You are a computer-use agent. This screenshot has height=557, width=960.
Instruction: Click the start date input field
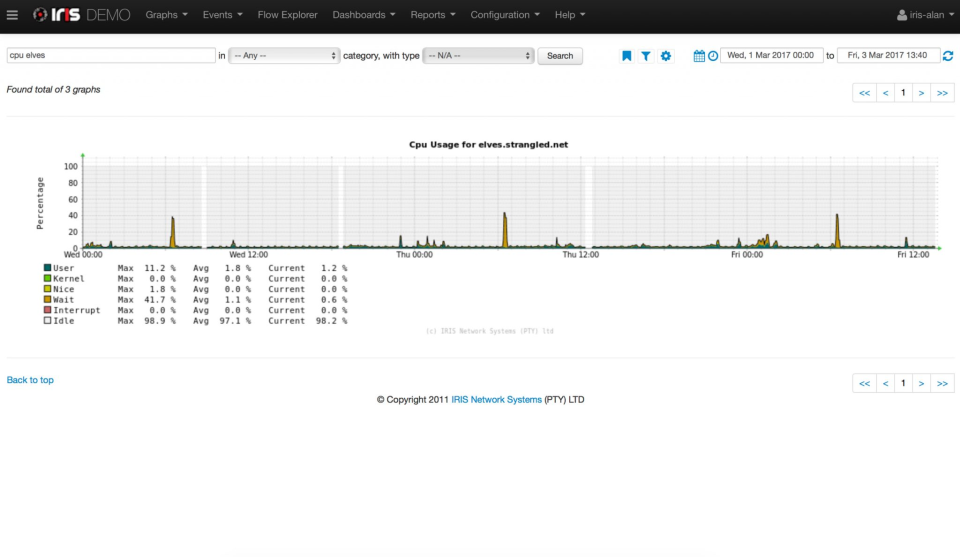771,56
